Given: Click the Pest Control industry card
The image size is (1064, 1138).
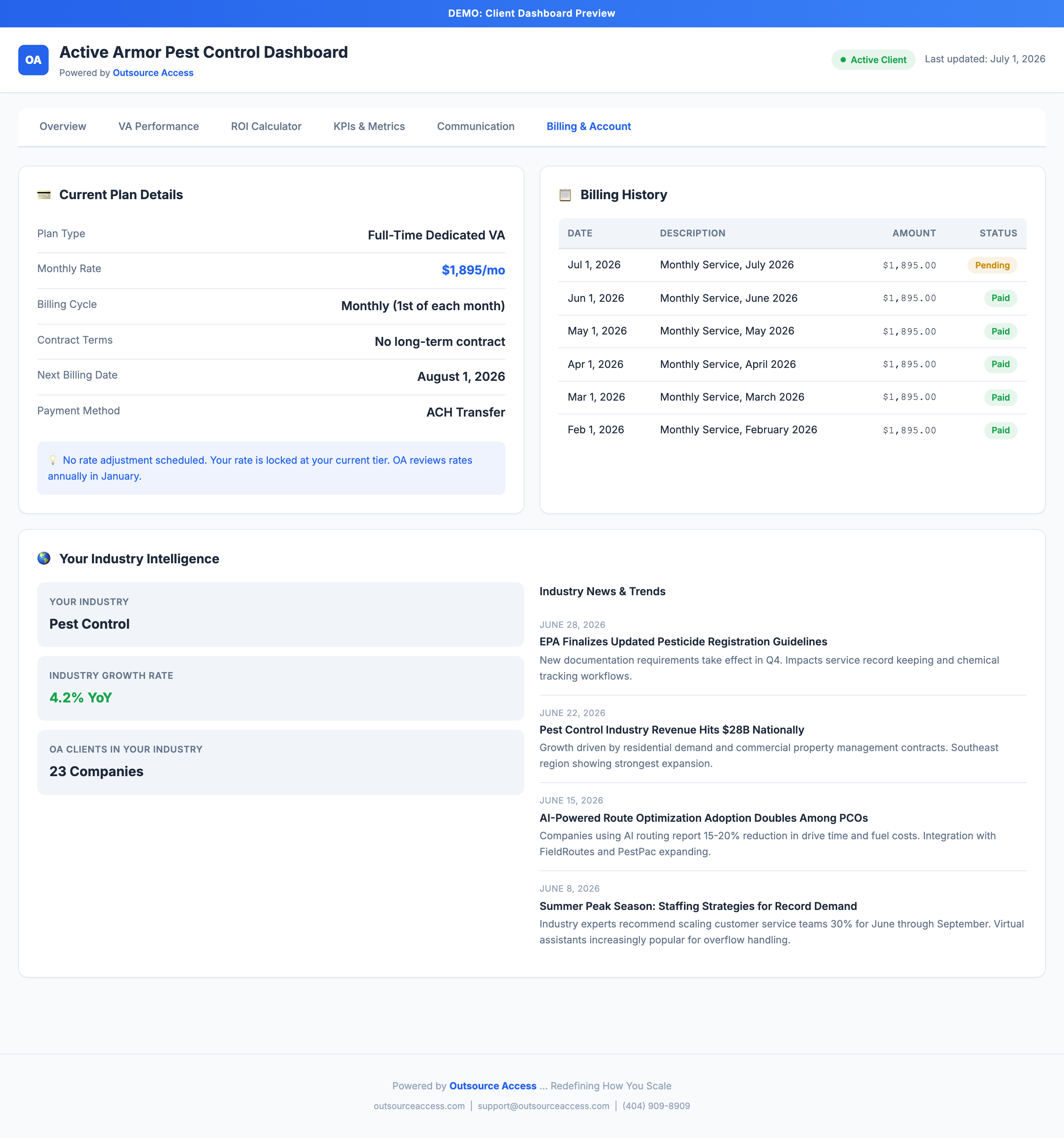Looking at the screenshot, I should (x=280, y=615).
